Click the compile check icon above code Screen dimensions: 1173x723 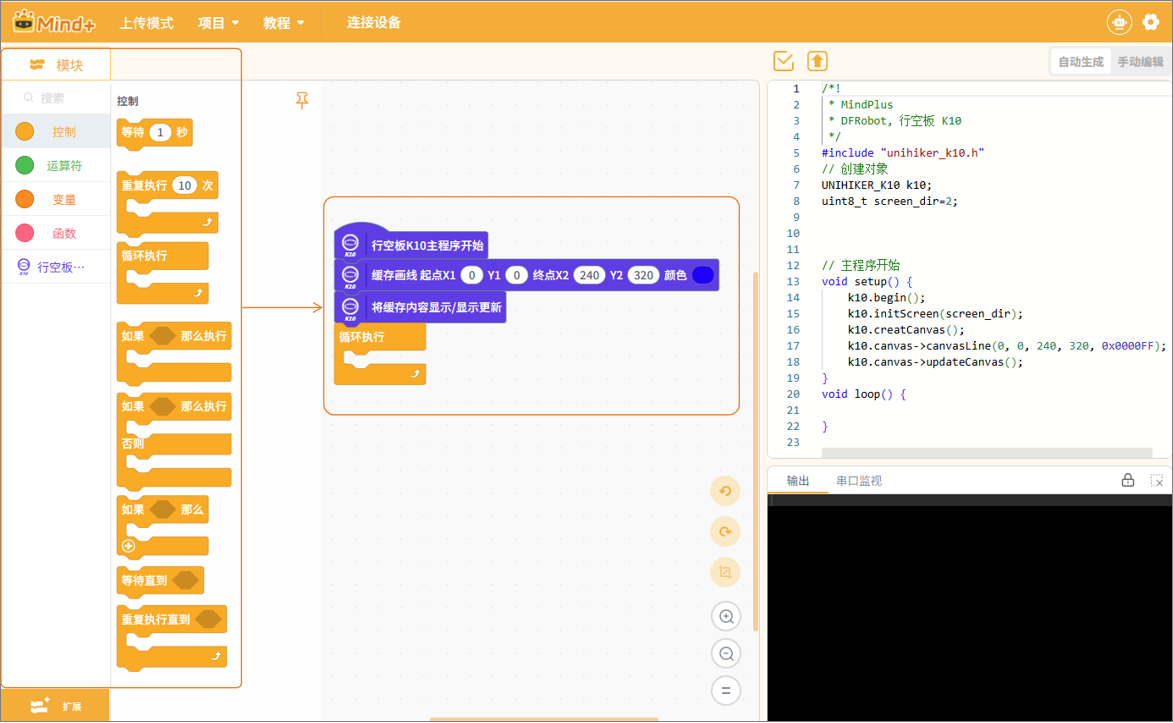point(784,61)
